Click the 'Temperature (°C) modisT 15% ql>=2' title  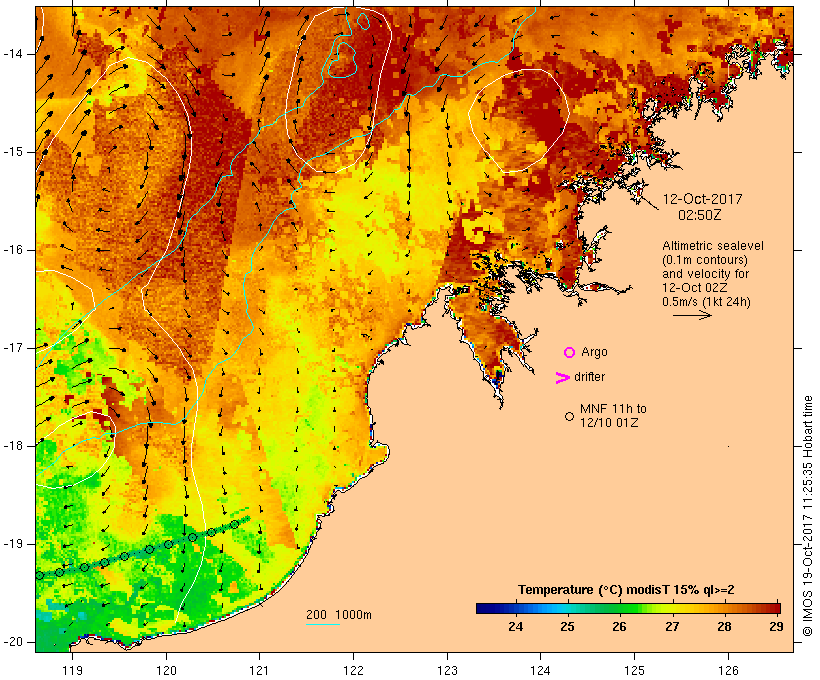[x=626, y=590]
